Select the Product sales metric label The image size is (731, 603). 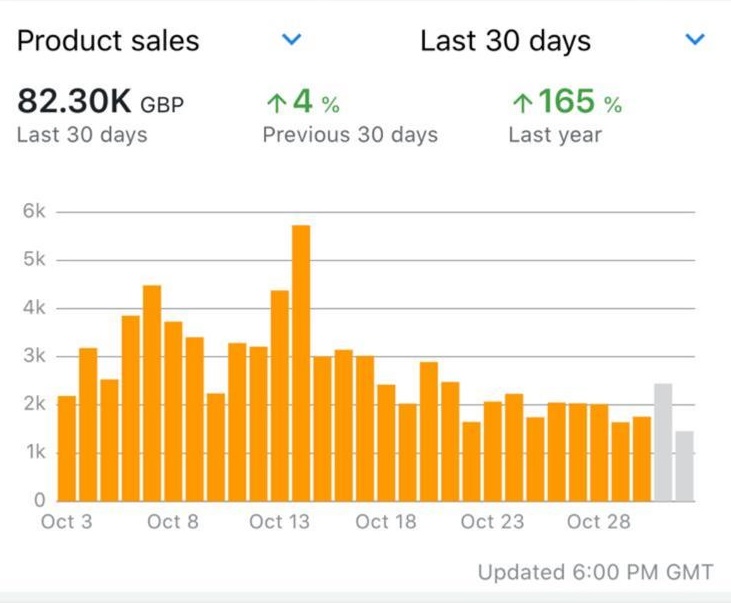tap(108, 41)
